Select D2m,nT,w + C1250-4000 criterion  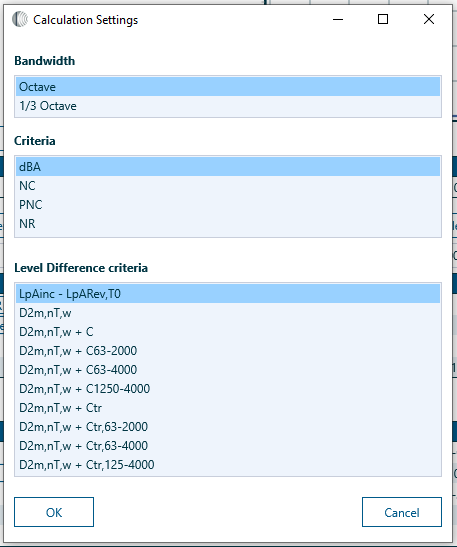coord(228,389)
